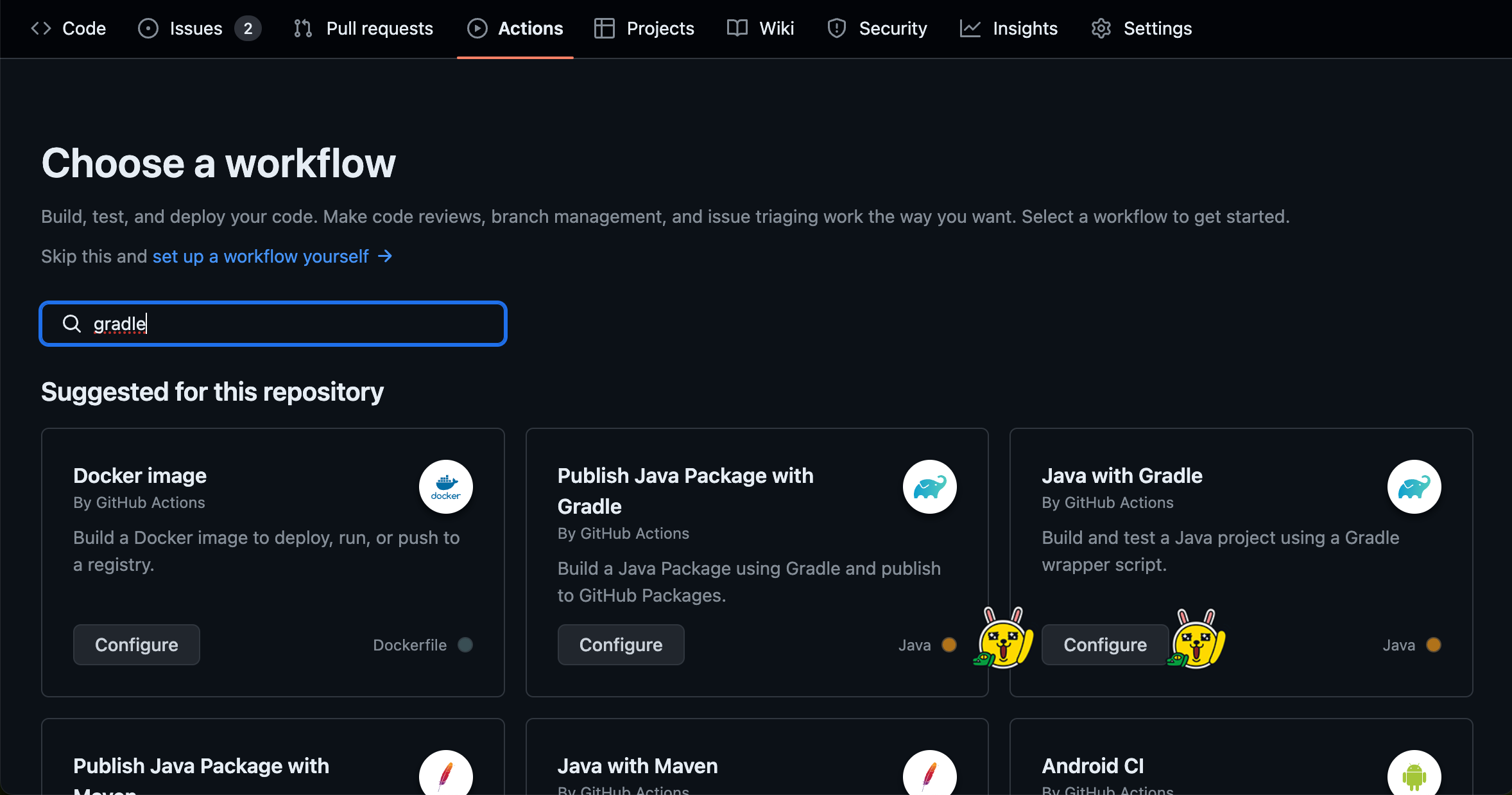Click the Settings gear icon in repo navigation
This screenshot has height=795, width=1512.
click(1101, 28)
